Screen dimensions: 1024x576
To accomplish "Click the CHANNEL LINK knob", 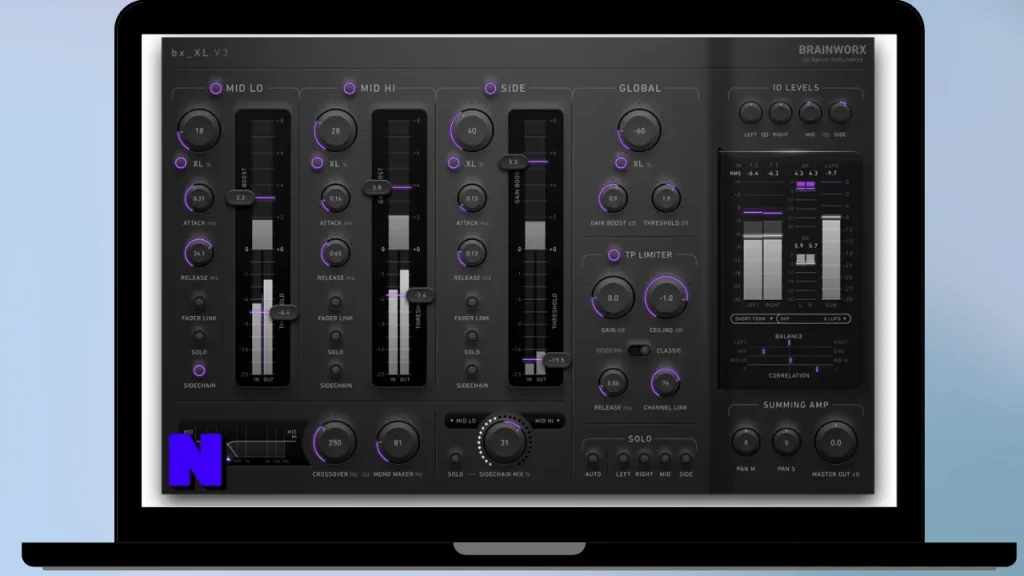I will click(x=665, y=383).
